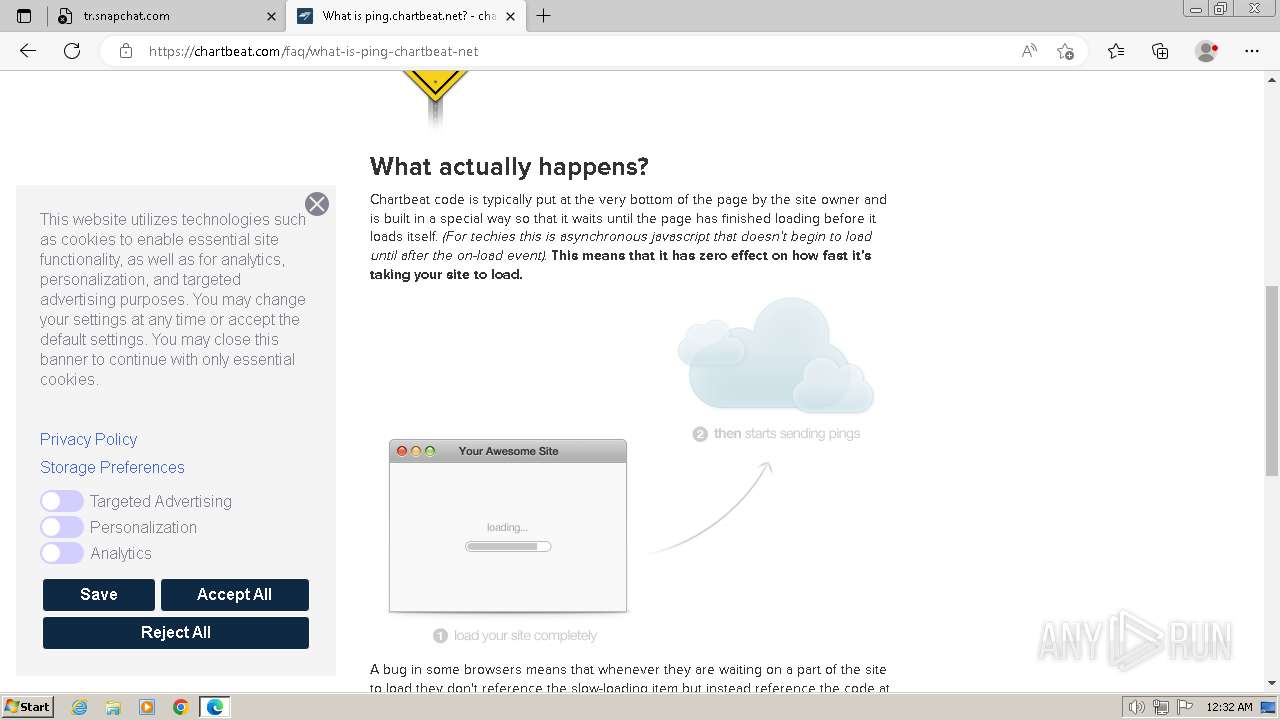The height and width of the screenshot is (720, 1280).
Task: Click the network tray icon
Action: pyautogui.click(x=1161, y=707)
